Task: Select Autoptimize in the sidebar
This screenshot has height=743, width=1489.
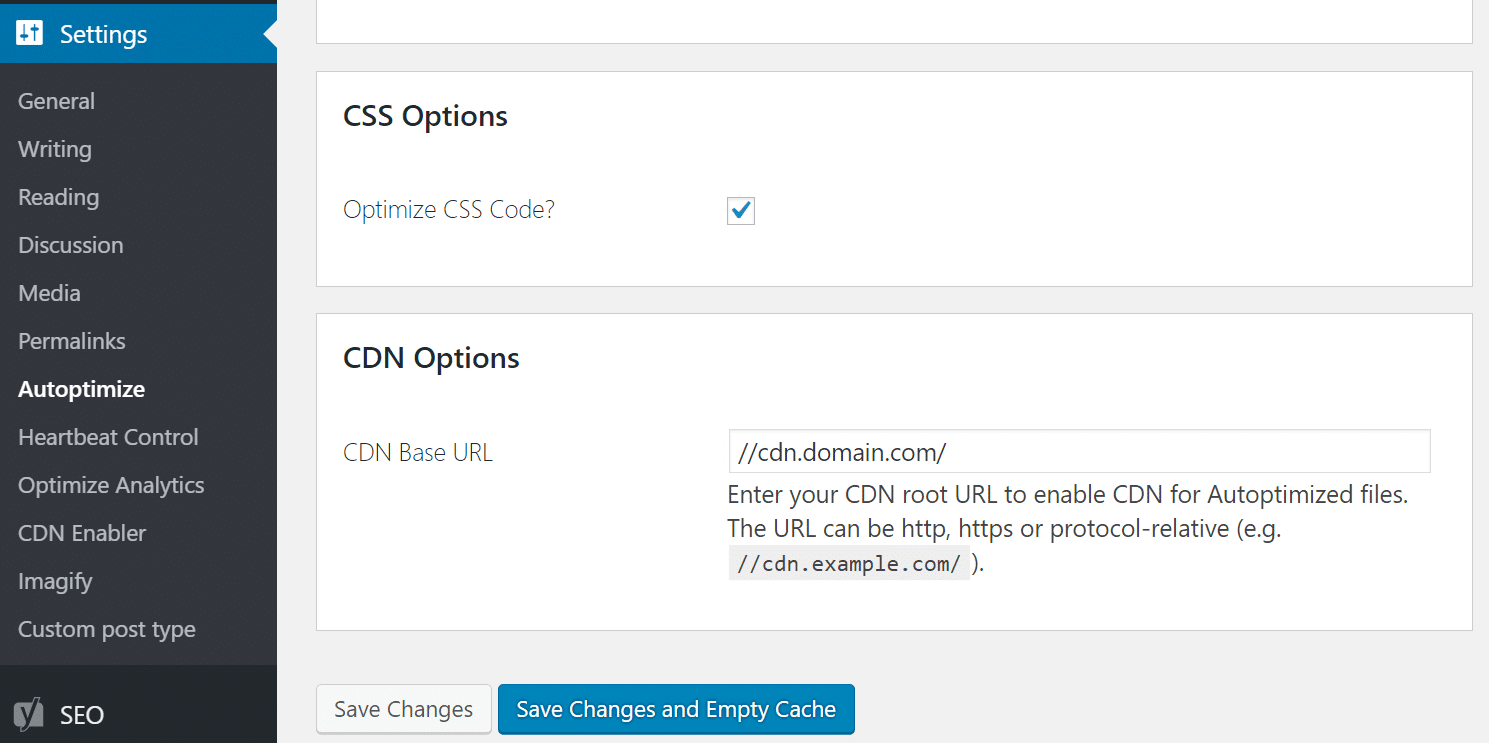Action: click(x=81, y=389)
